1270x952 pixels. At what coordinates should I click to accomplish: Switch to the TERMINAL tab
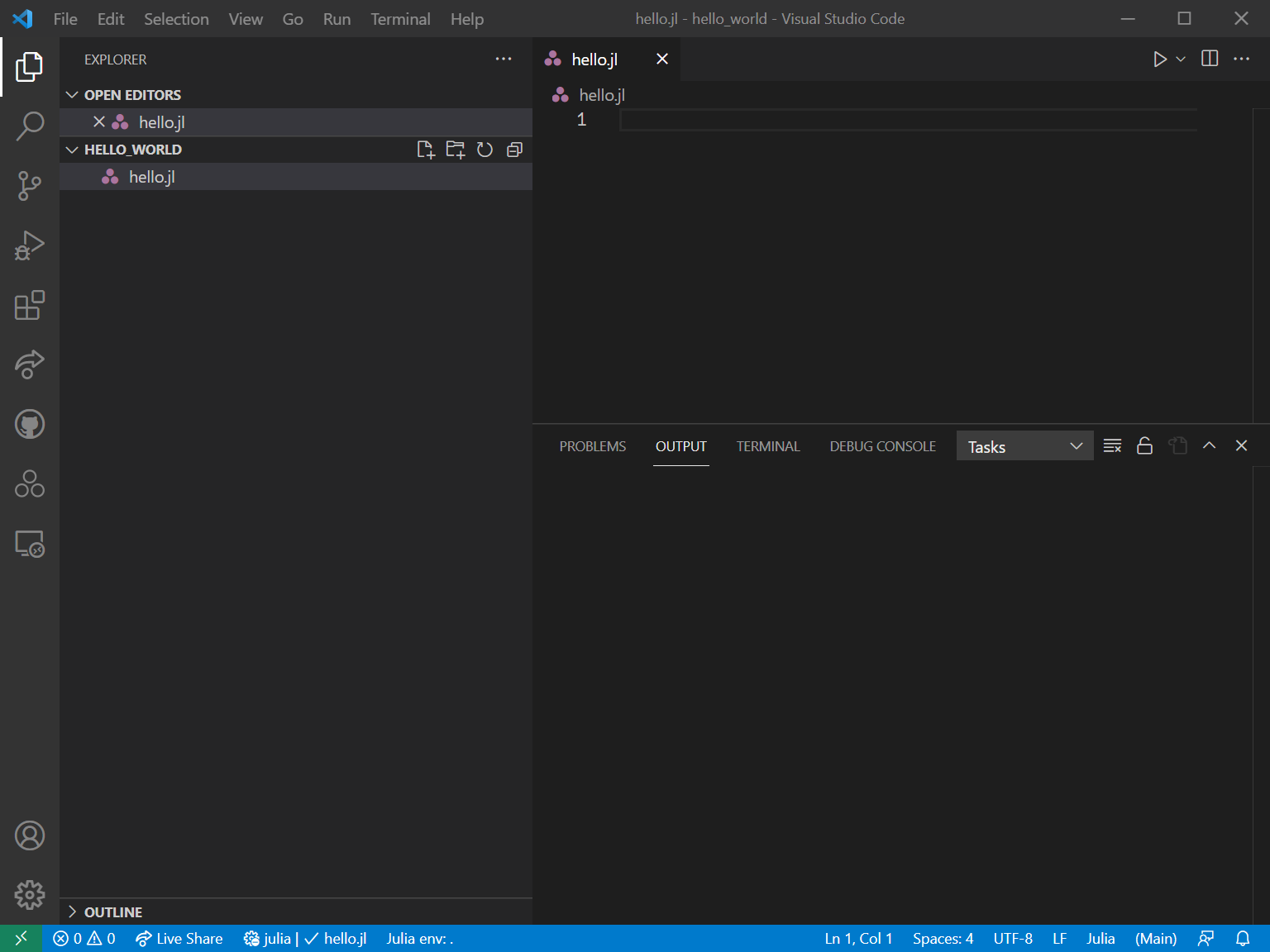(767, 446)
